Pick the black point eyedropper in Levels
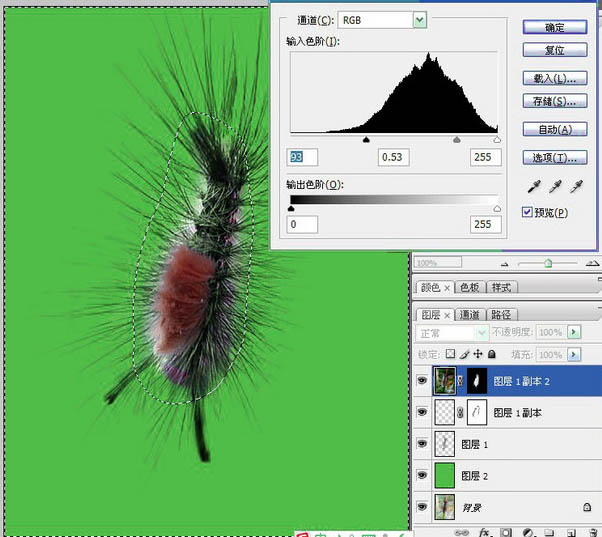This screenshot has height=537, width=602. click(535, 187)
